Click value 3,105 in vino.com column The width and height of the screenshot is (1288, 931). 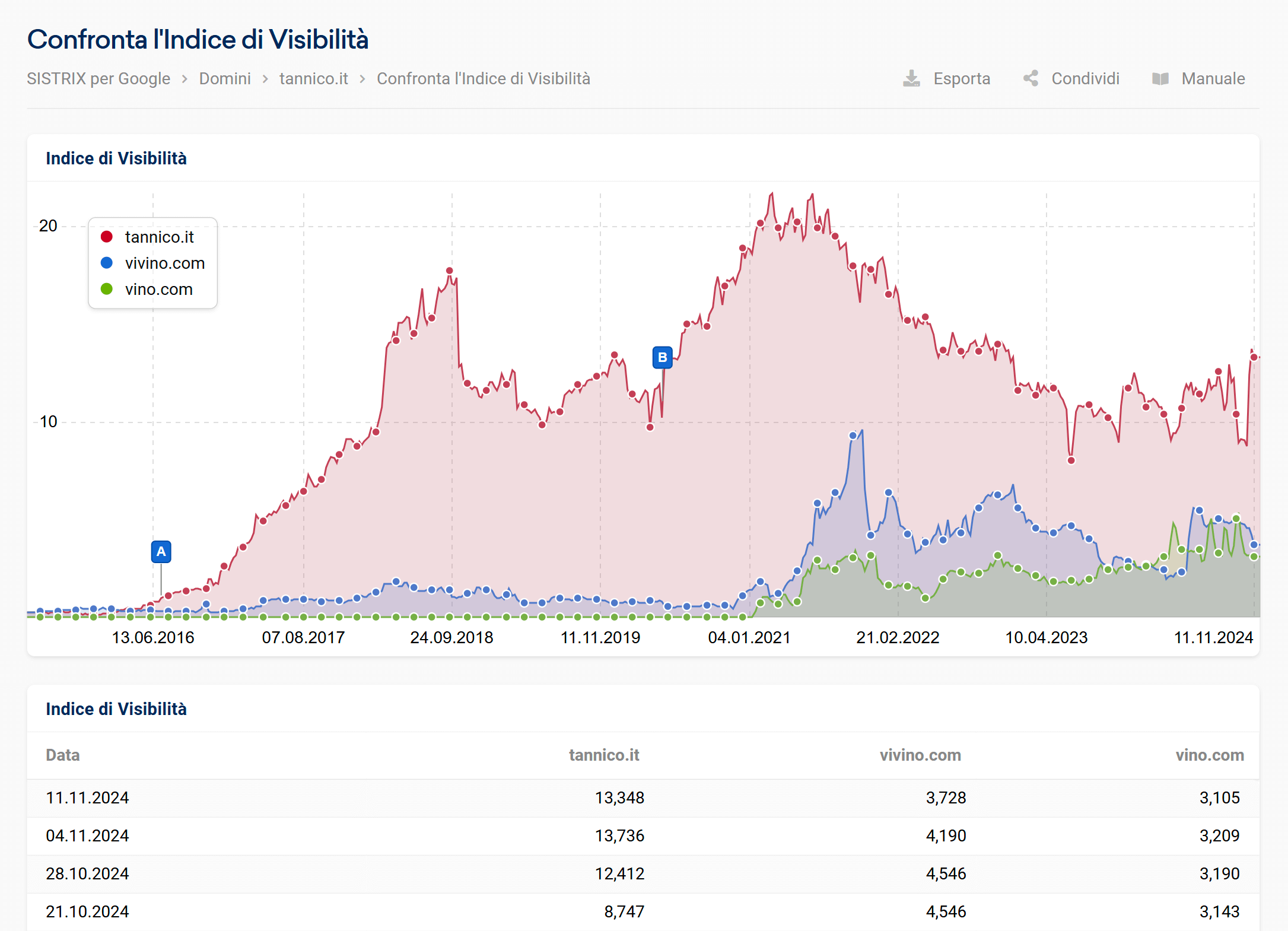point(1219,797)
